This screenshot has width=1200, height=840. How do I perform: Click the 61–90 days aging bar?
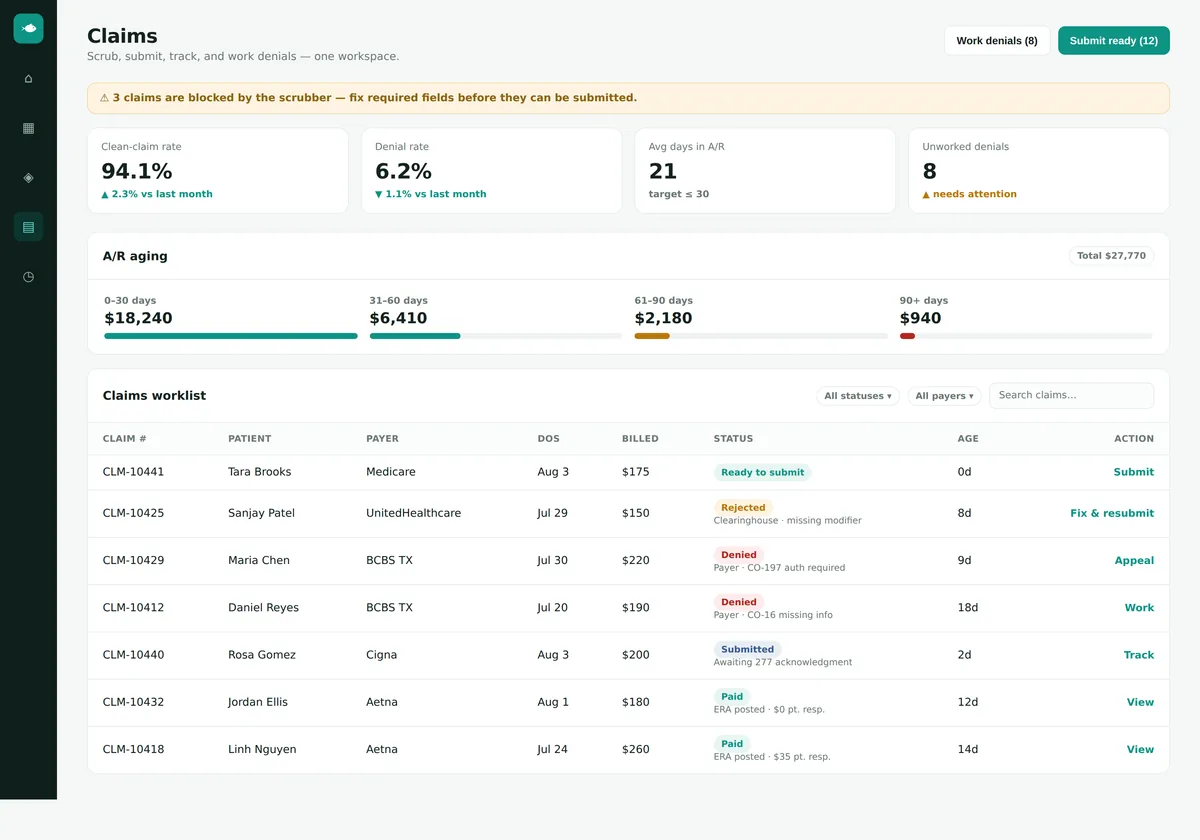click(x=761, y=336)
